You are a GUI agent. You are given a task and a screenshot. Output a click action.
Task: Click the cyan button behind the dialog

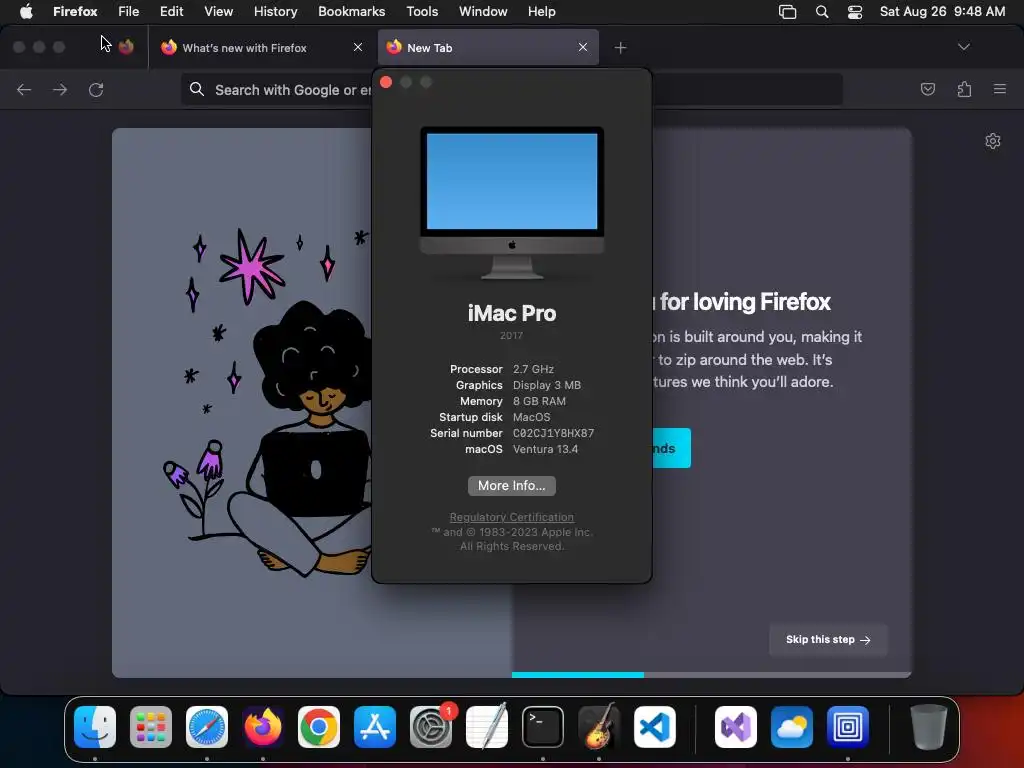point(671,448)
